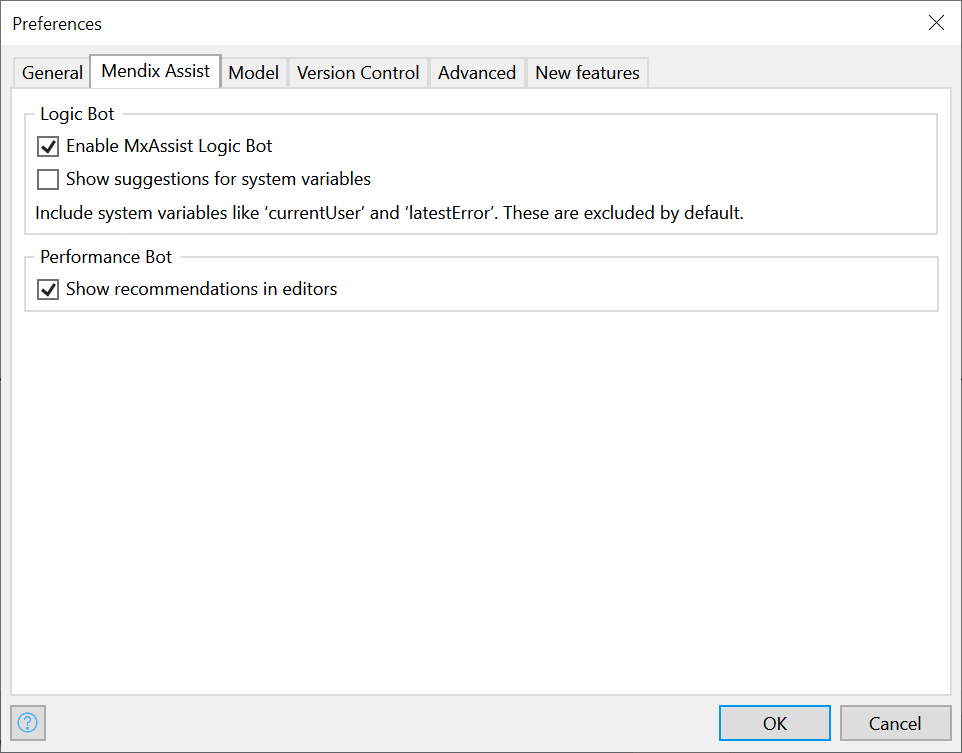Select the Mendix Assist tab
Screen dimensions: 962x753
point(156,71)
